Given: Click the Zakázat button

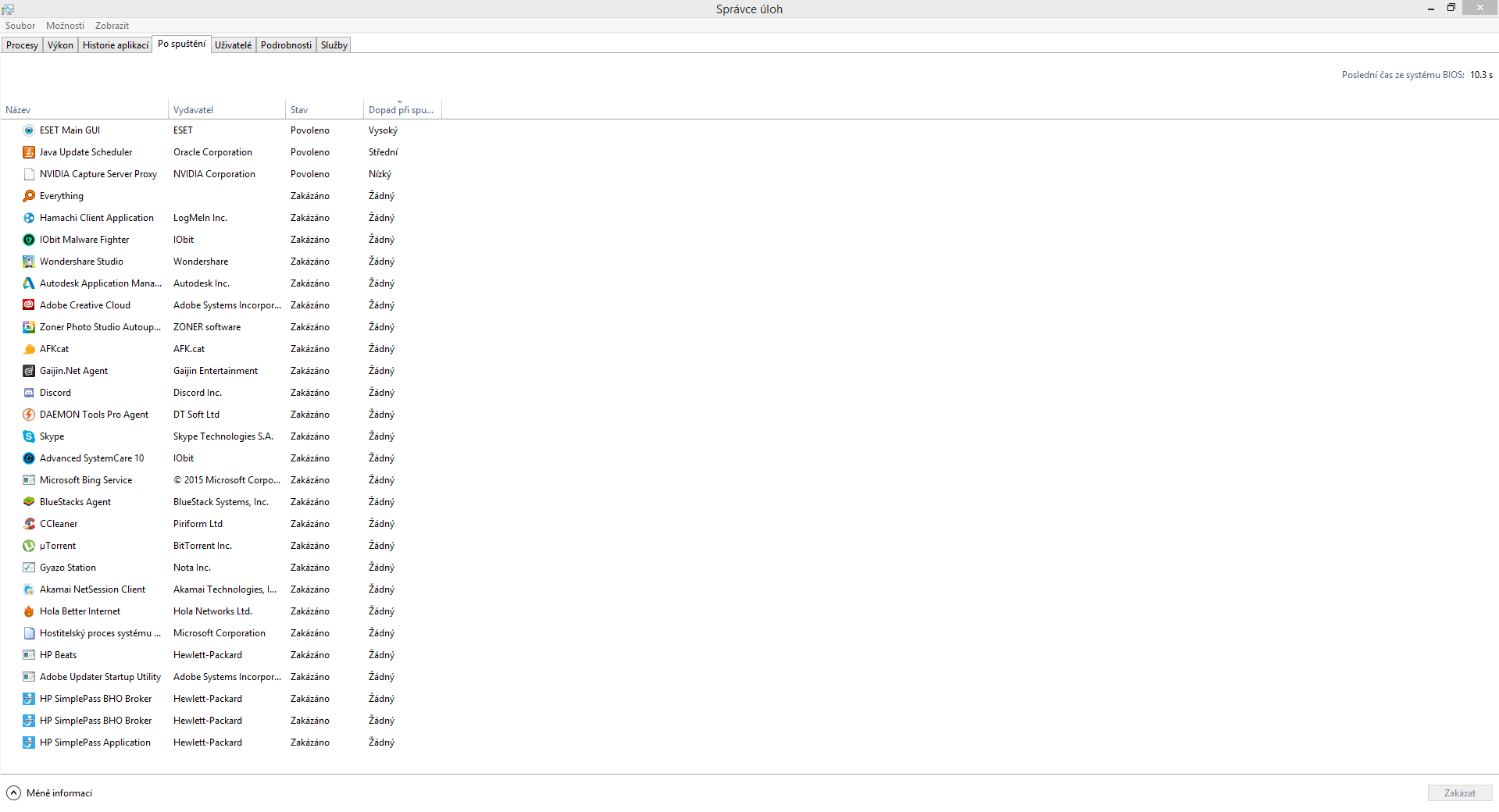Looking at the screenshot, I should coord(1459,793).
